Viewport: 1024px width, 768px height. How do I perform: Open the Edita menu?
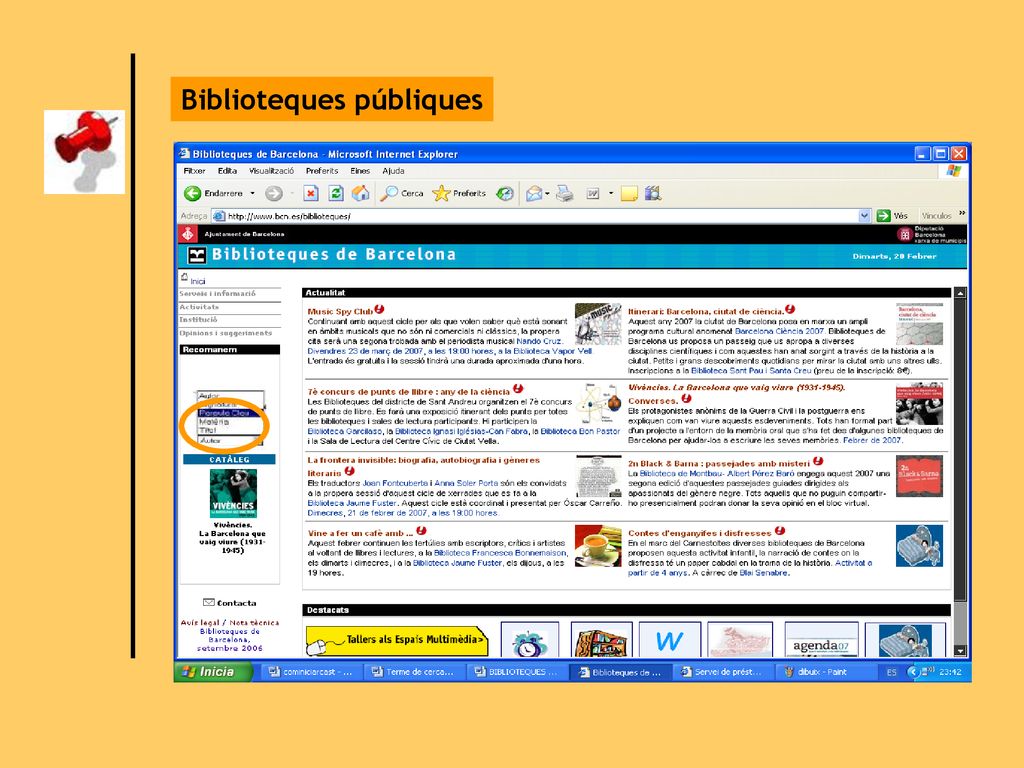pyautogui.click(x=227, y=171)
